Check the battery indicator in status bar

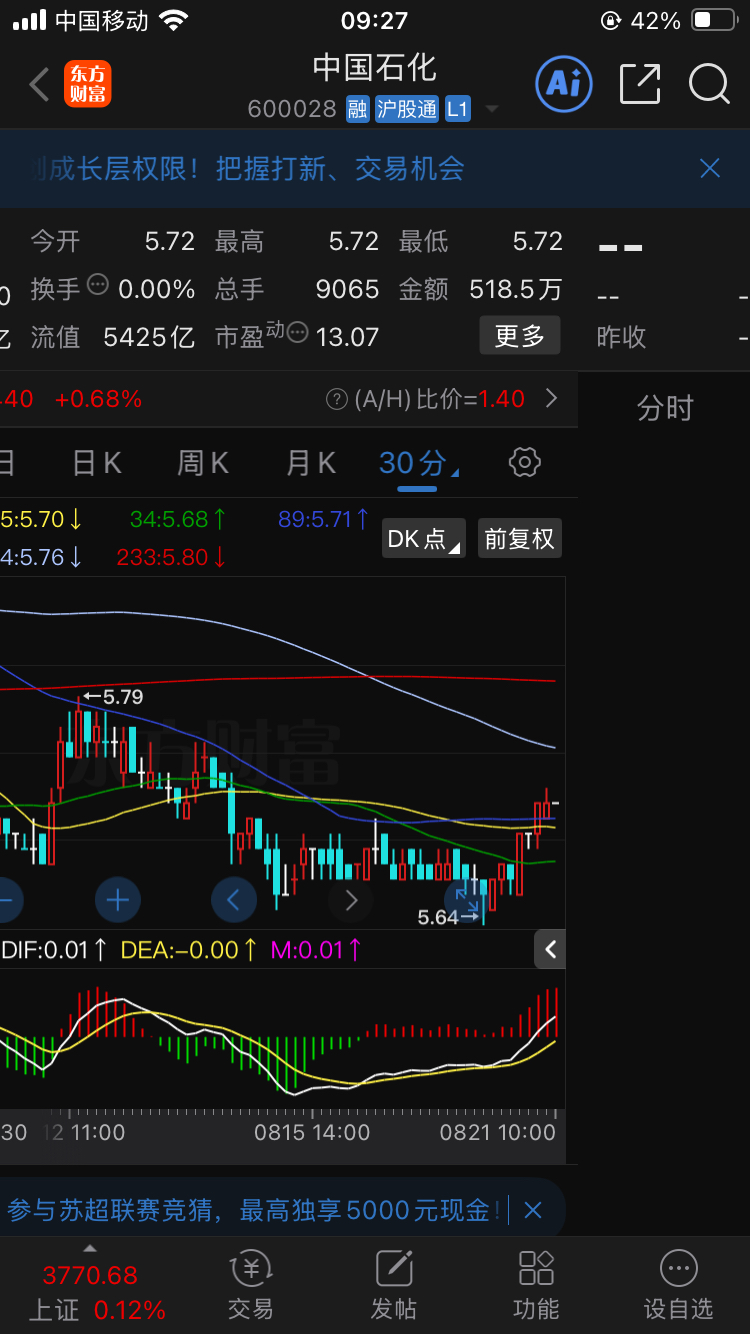(x=715, y=20)
